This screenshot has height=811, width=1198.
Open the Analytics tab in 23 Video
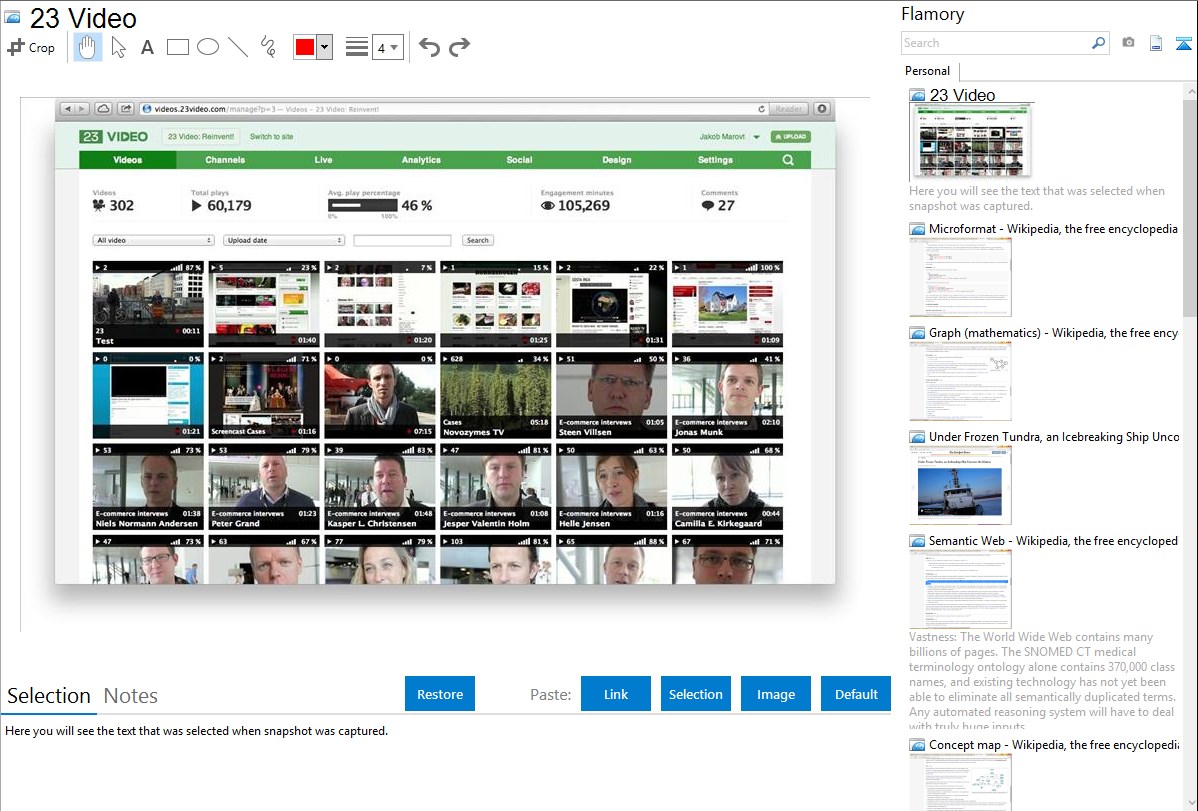pos(421,160)
